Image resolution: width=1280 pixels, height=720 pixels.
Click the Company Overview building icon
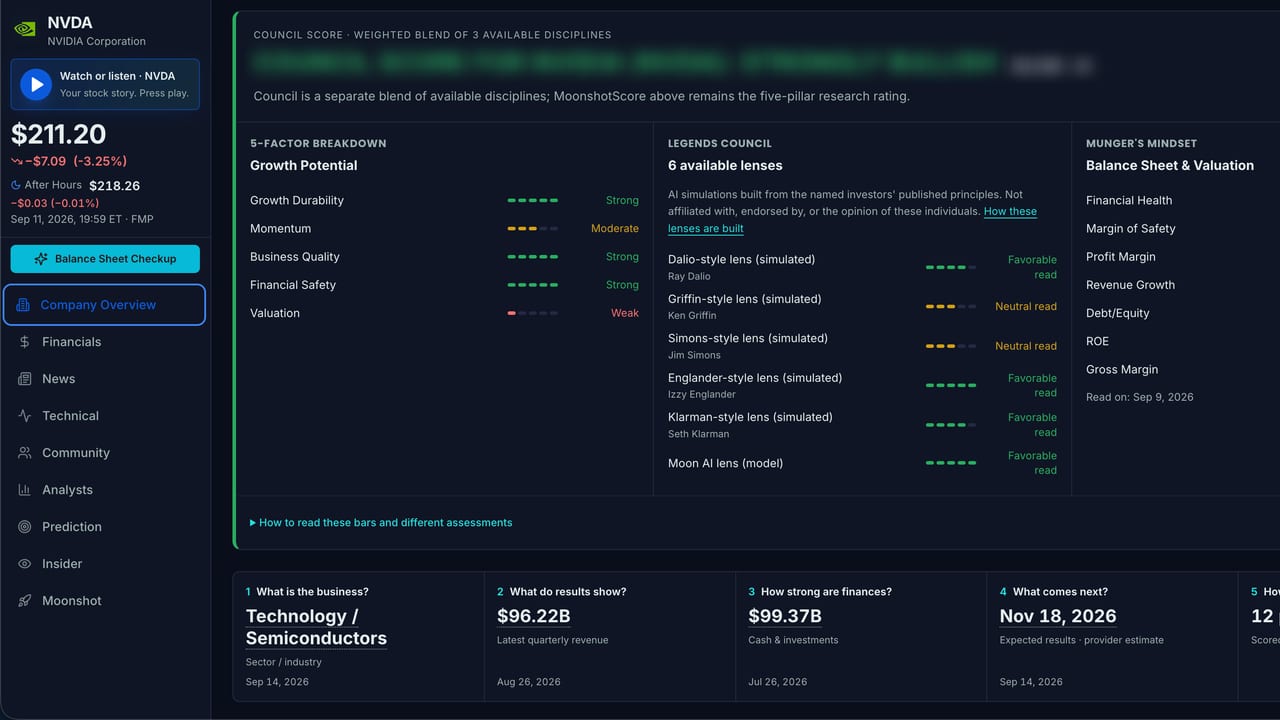[x=23, y=305]
